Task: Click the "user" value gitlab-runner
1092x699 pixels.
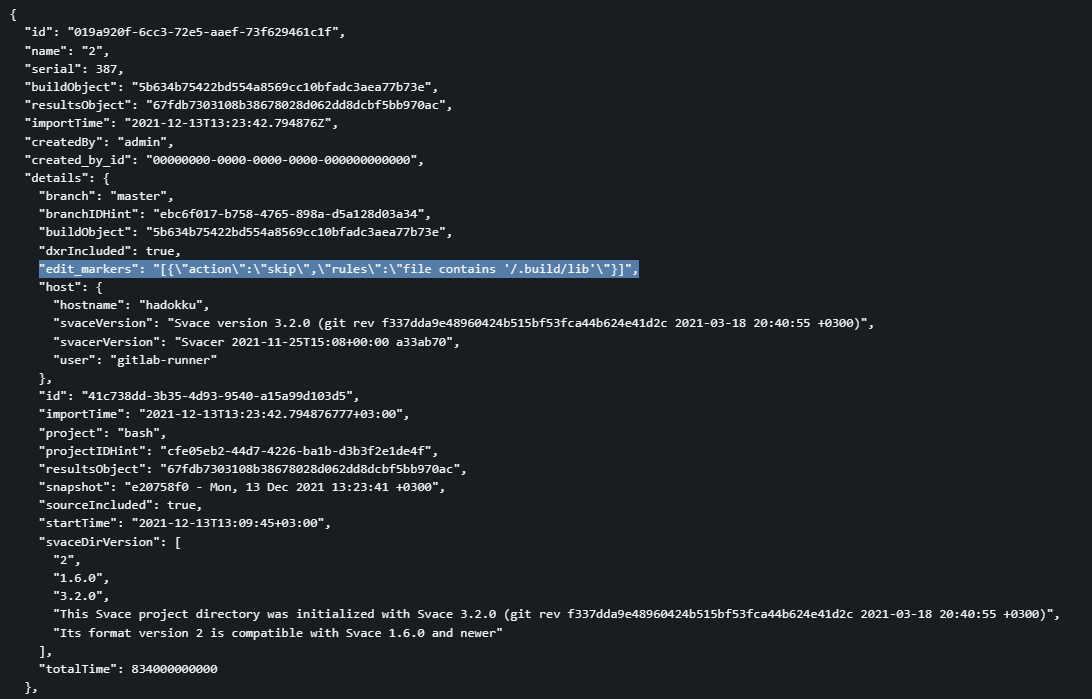Action: pos(153,360)
